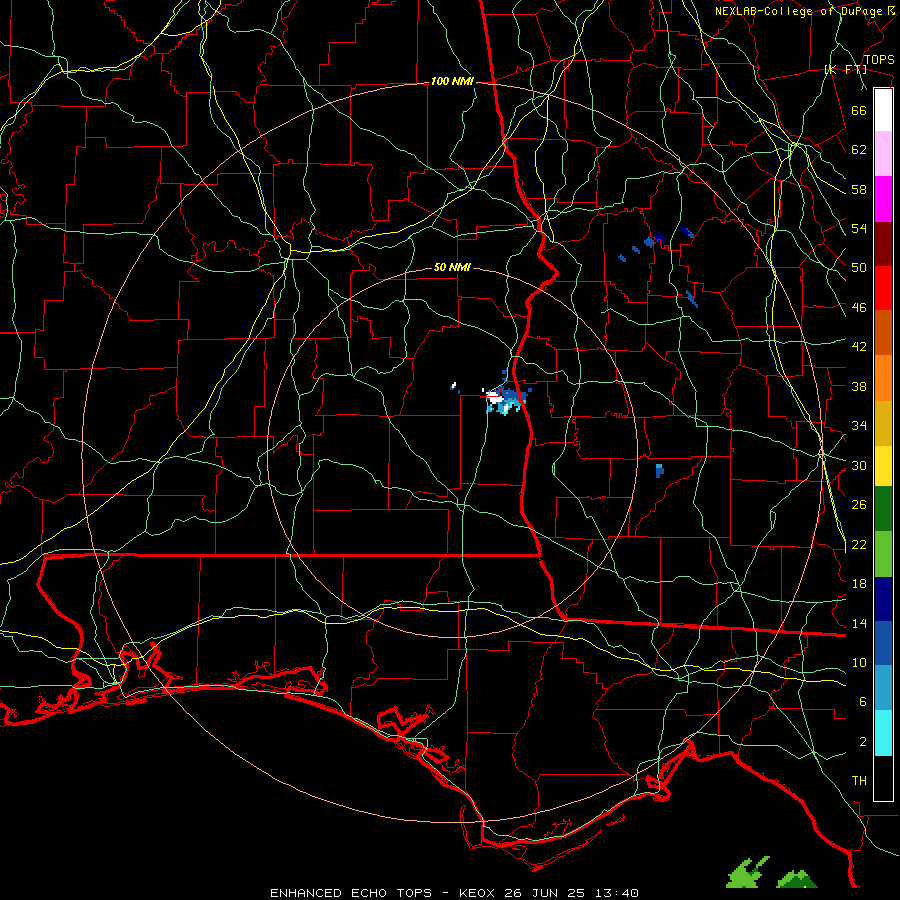This screenshot has height=900, width=900.
Task: Click the legend value "50"
Action: (859, 267)
